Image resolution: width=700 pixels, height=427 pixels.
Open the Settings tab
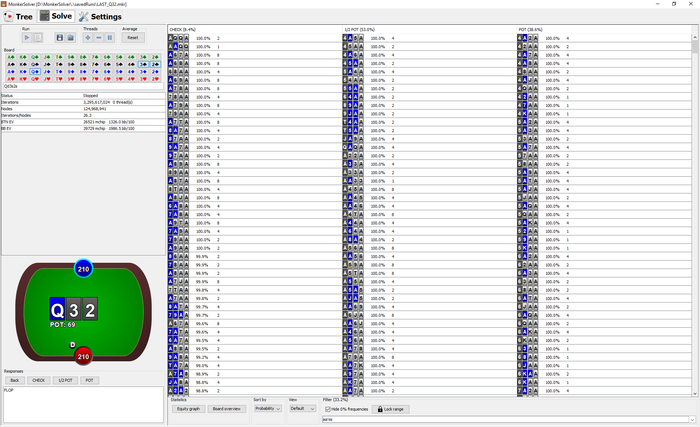(100, 17)
